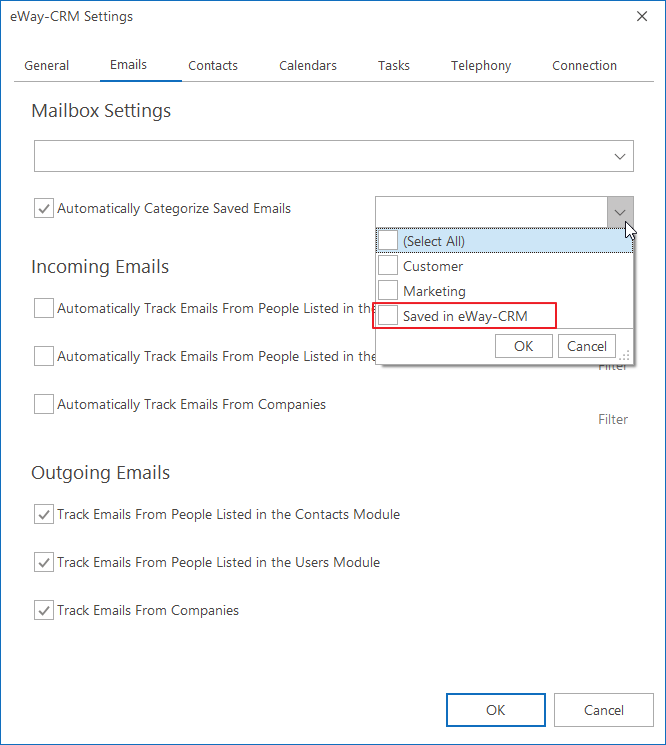Click OK to save settings

(x=495, y=710)
